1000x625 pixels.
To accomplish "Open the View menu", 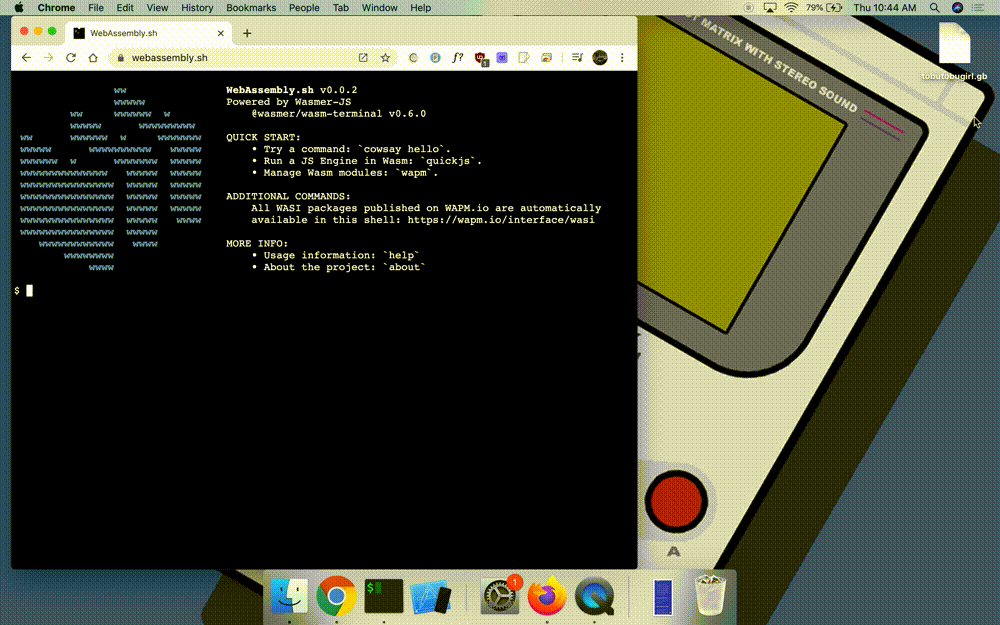I will tap(157, 8).
